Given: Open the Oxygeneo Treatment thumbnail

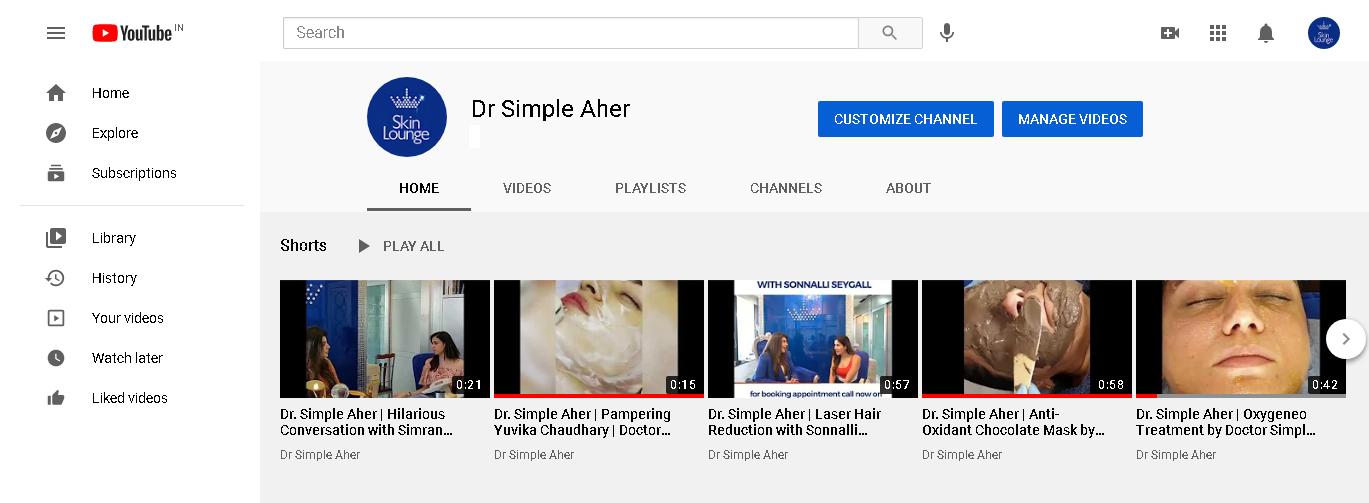Looking at the screenshot, I should click(1241, 339).
